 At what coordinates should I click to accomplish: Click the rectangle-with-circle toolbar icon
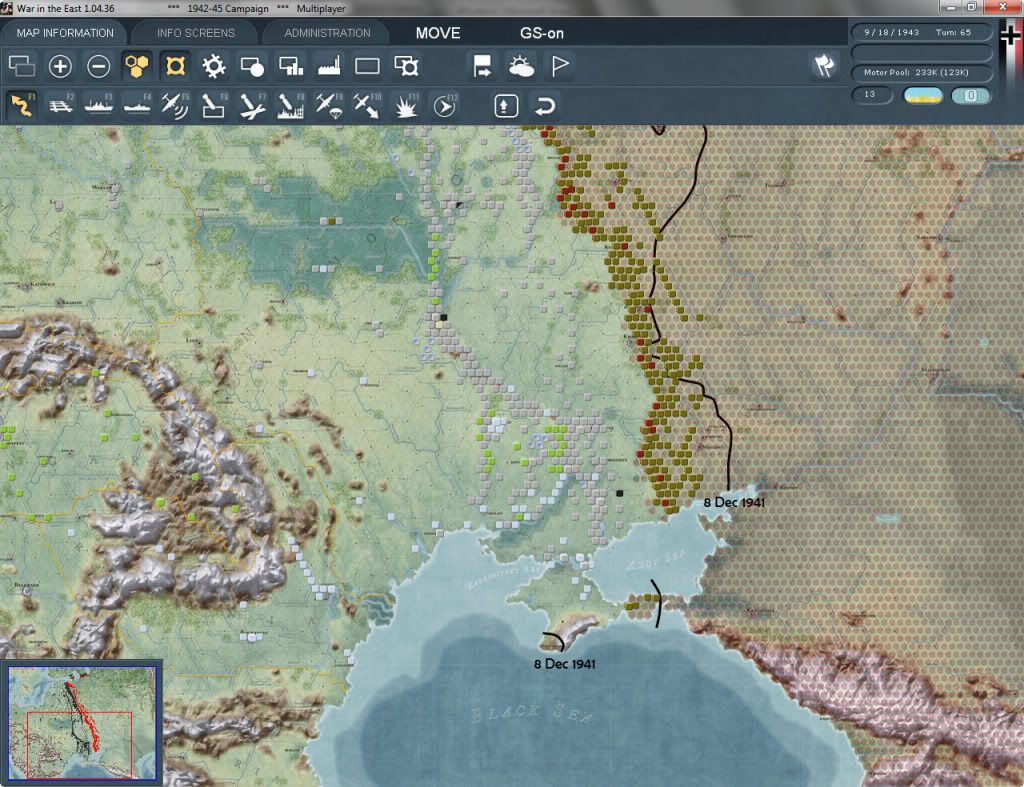(x=252, y=66)
